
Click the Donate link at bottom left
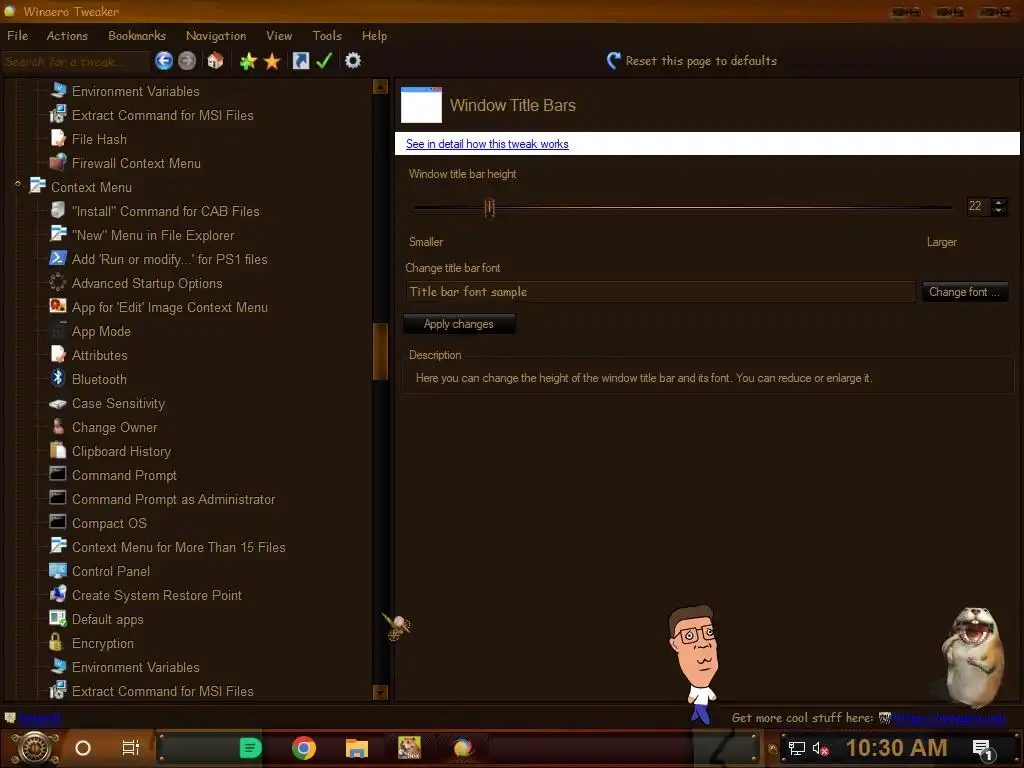(39, 718)
